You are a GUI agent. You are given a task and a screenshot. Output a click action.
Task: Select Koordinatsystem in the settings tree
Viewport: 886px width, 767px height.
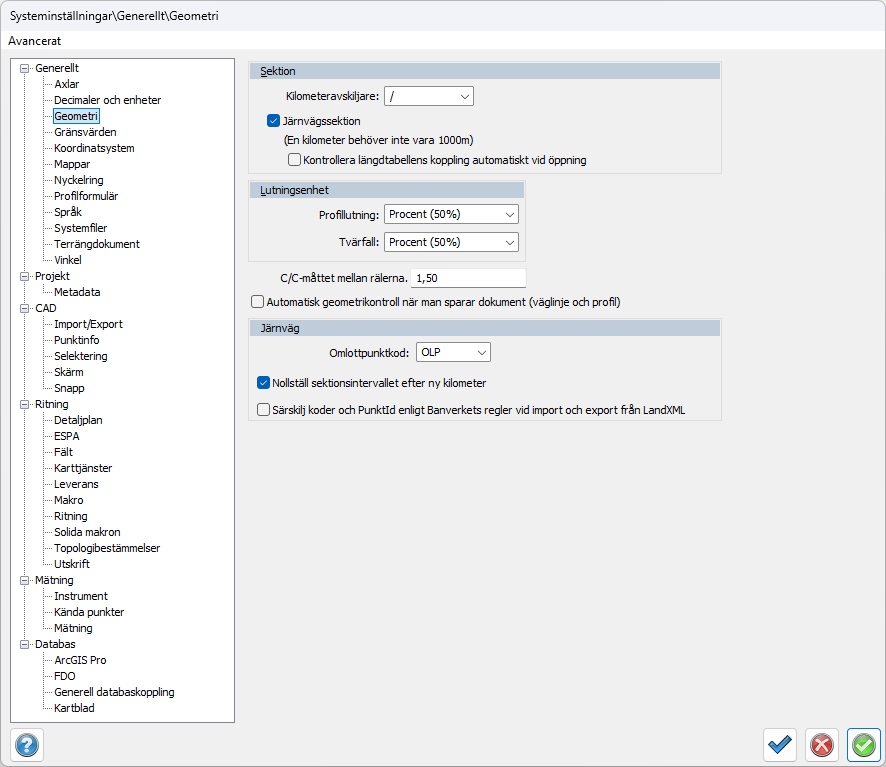click(x=94, y=148)
